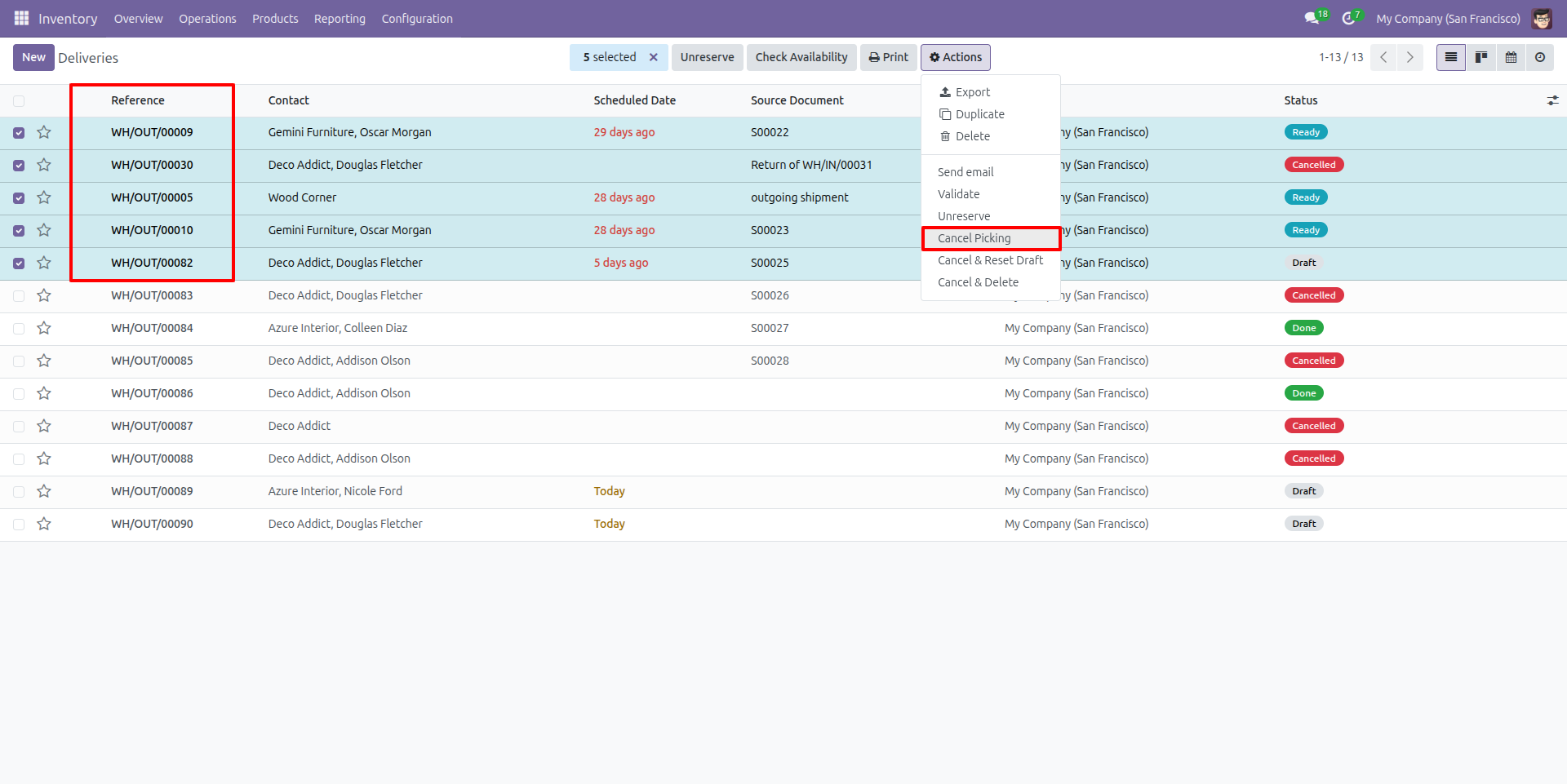Image resolution: width=1567 pixels, height=784 pixels.
Task: Uncheck the WH/OUT/00005 row checkbox
Action: pyautogui.click(x=19, y=198)
